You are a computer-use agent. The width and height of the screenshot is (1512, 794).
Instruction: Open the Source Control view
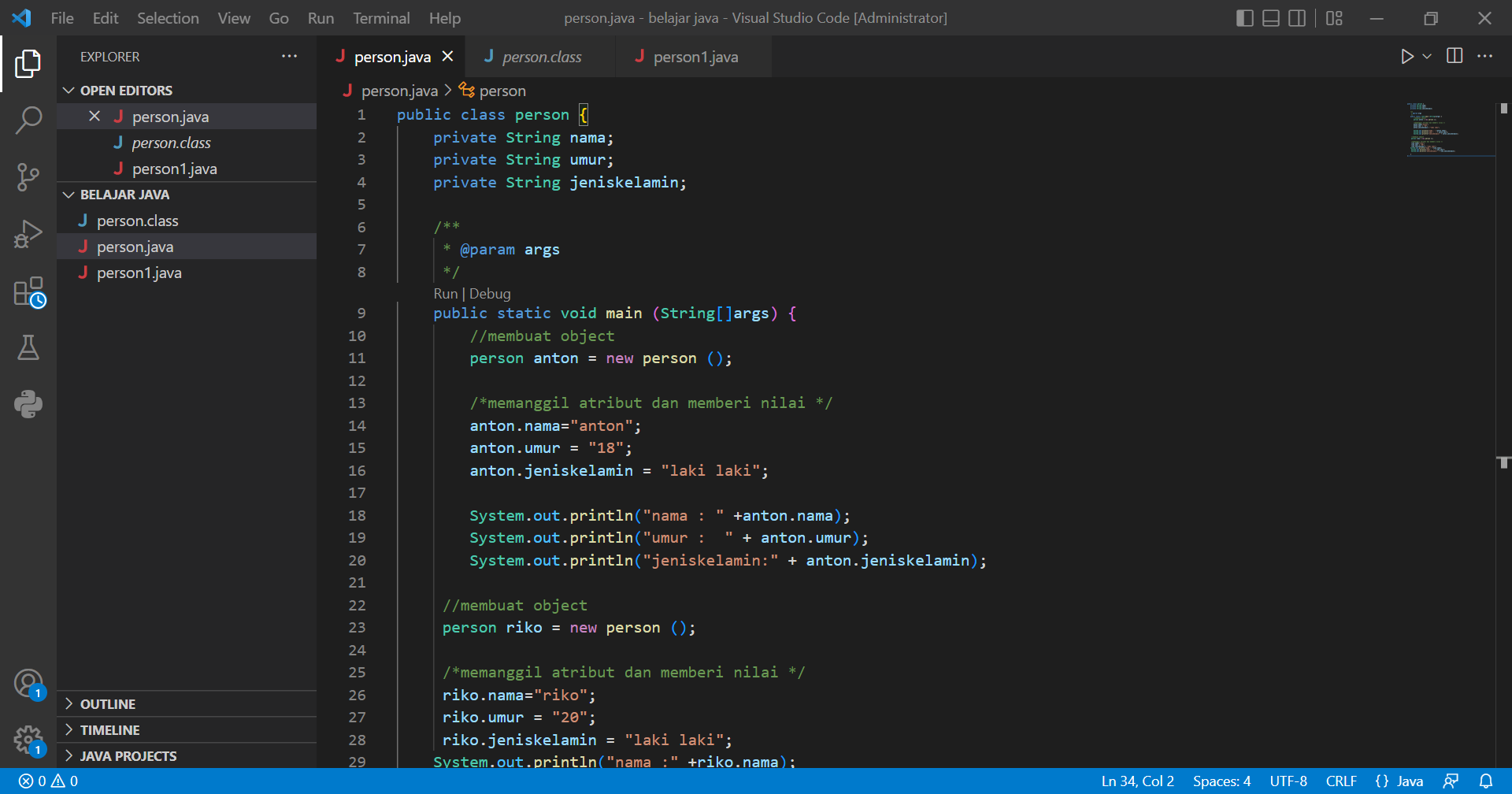click(28, 177)
